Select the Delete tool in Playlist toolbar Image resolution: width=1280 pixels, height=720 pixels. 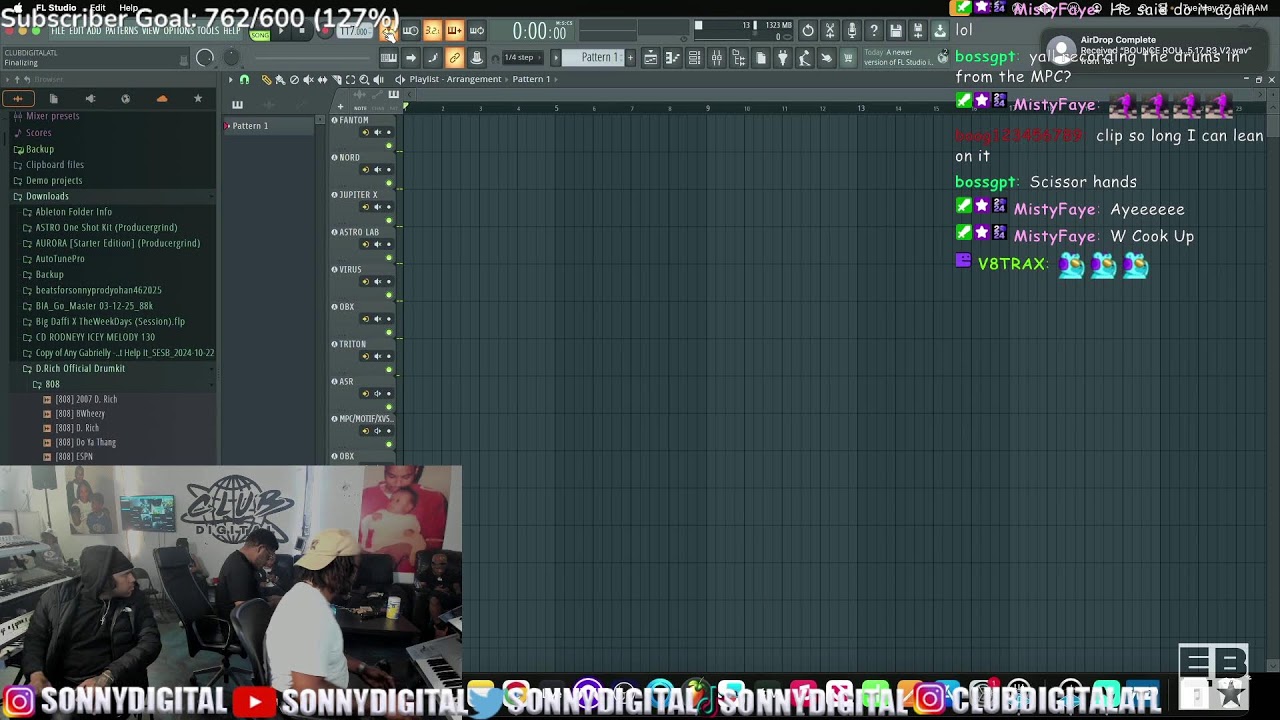pos(294,79)
